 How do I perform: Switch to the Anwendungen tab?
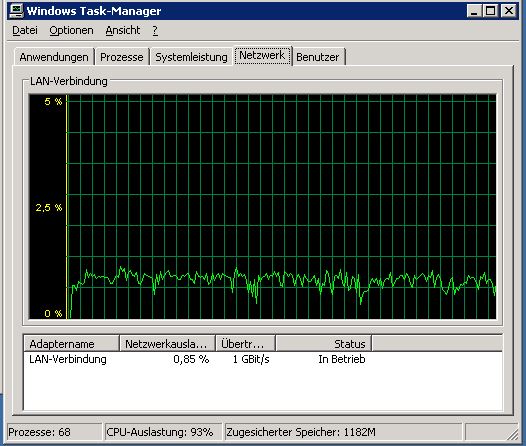(x=54, y=57)
